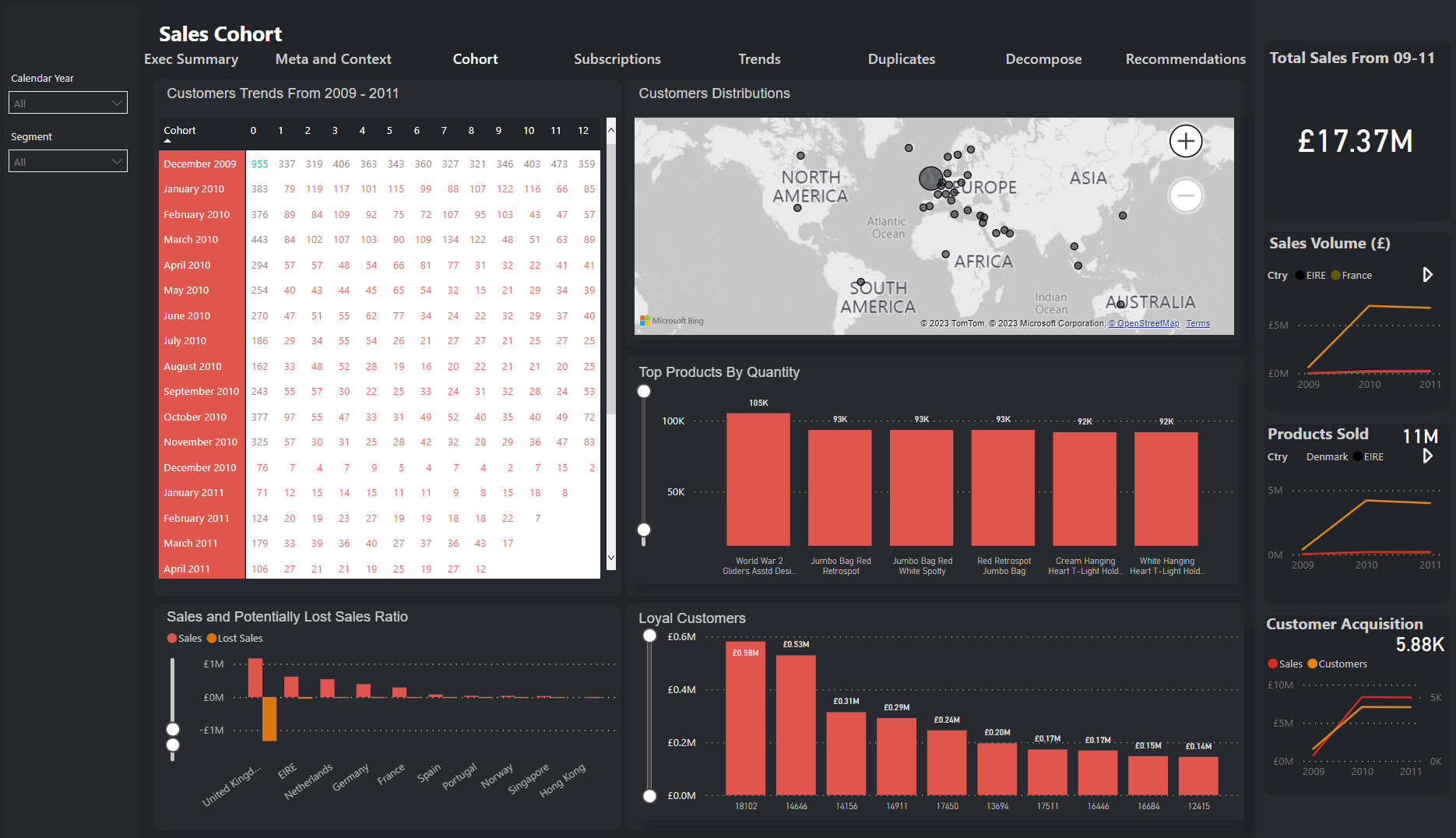Image resolution: width=1456 pixels, height=838 pixels.
Task: Zoom in on the customers map
Action: 1185,141
